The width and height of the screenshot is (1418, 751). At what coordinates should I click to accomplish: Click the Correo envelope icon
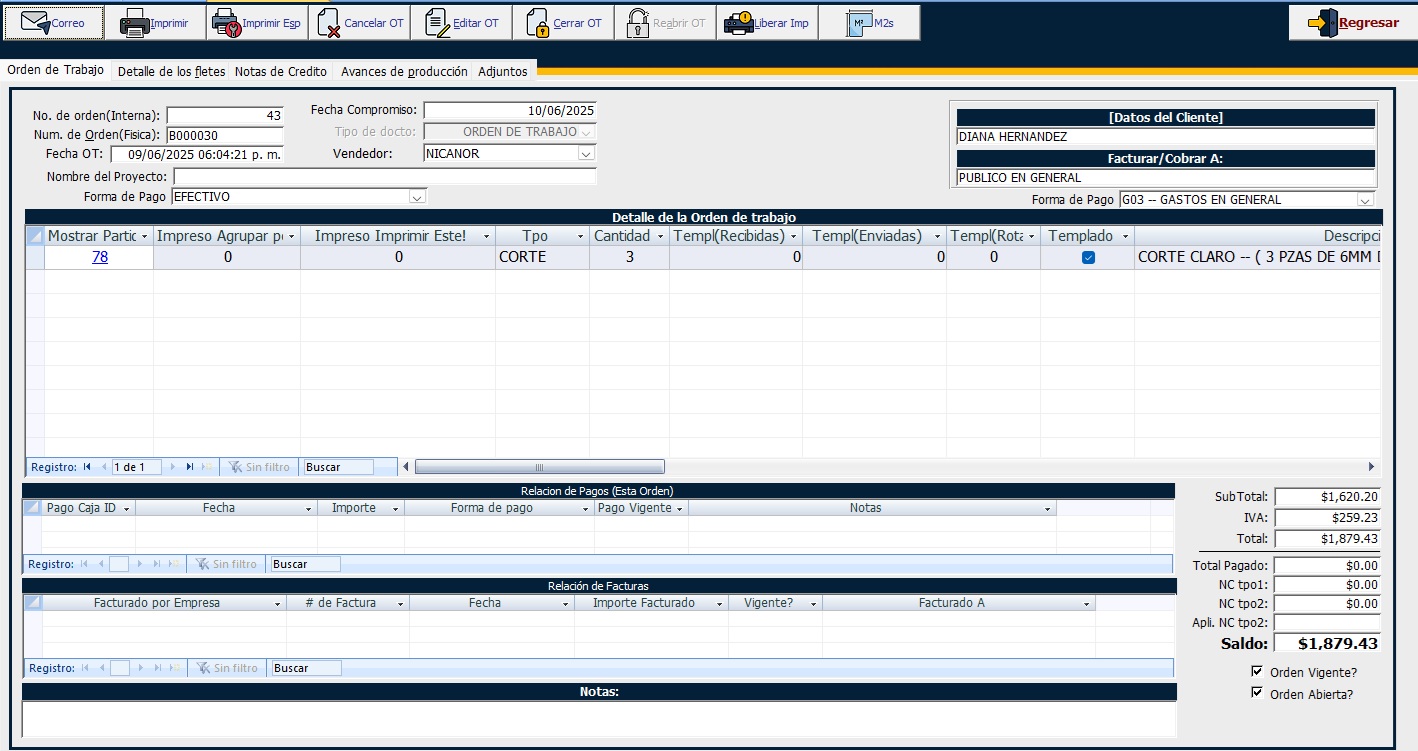[x=36, y=23]
